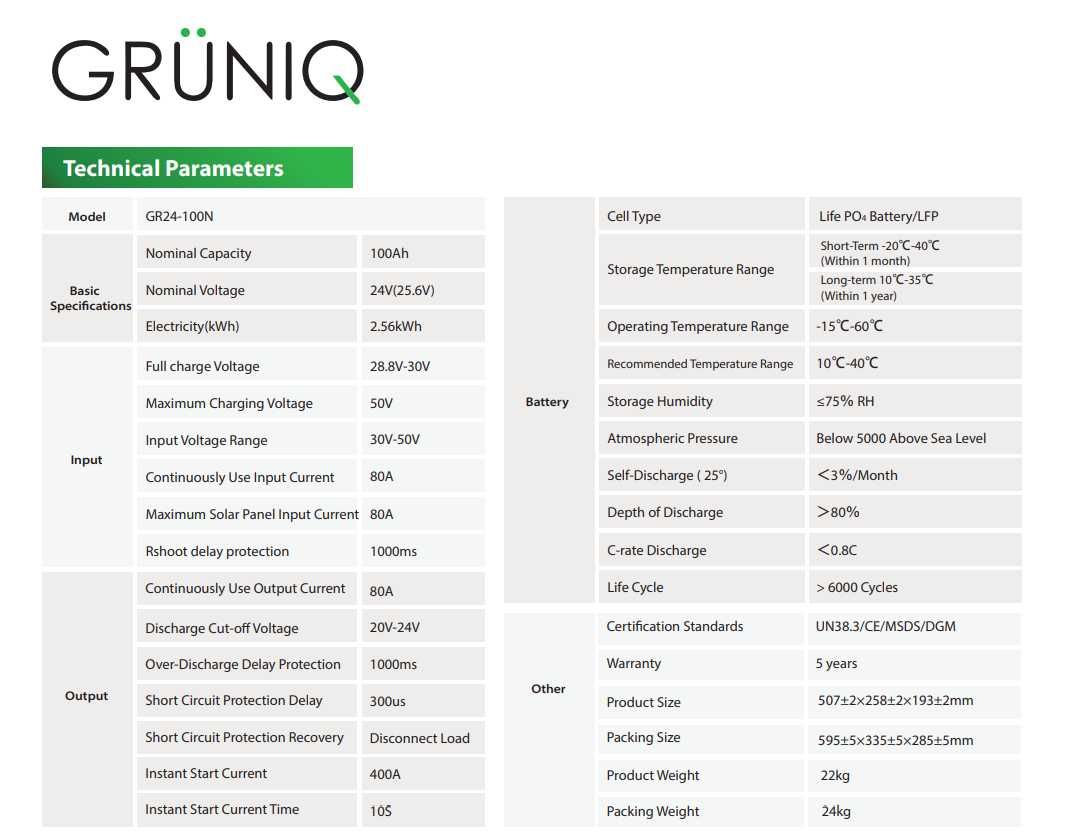
Task: Click the Packing Size label
Action: point(643,737)
